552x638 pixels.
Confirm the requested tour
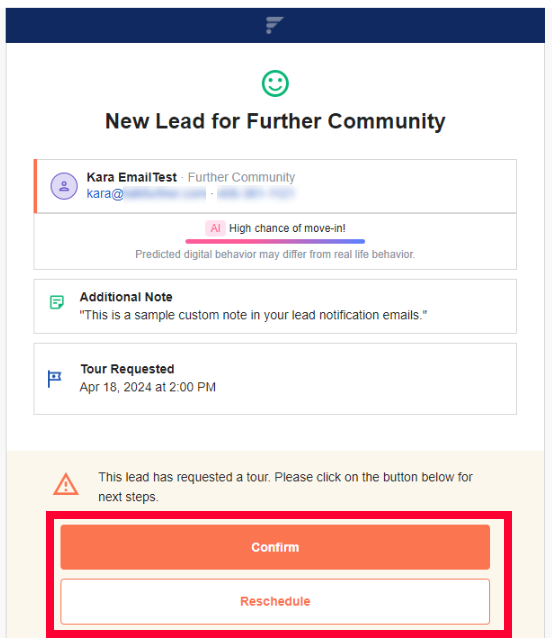(x=275, y=547)
